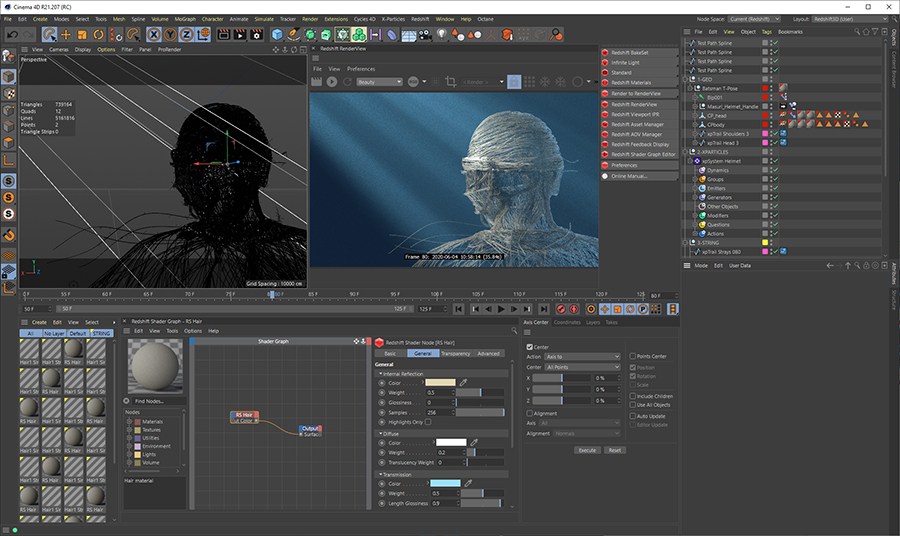This screenshot has width=900, height=536.
Task: Click the Execute button in Axis Center
Action: click(x=587, y=450)
